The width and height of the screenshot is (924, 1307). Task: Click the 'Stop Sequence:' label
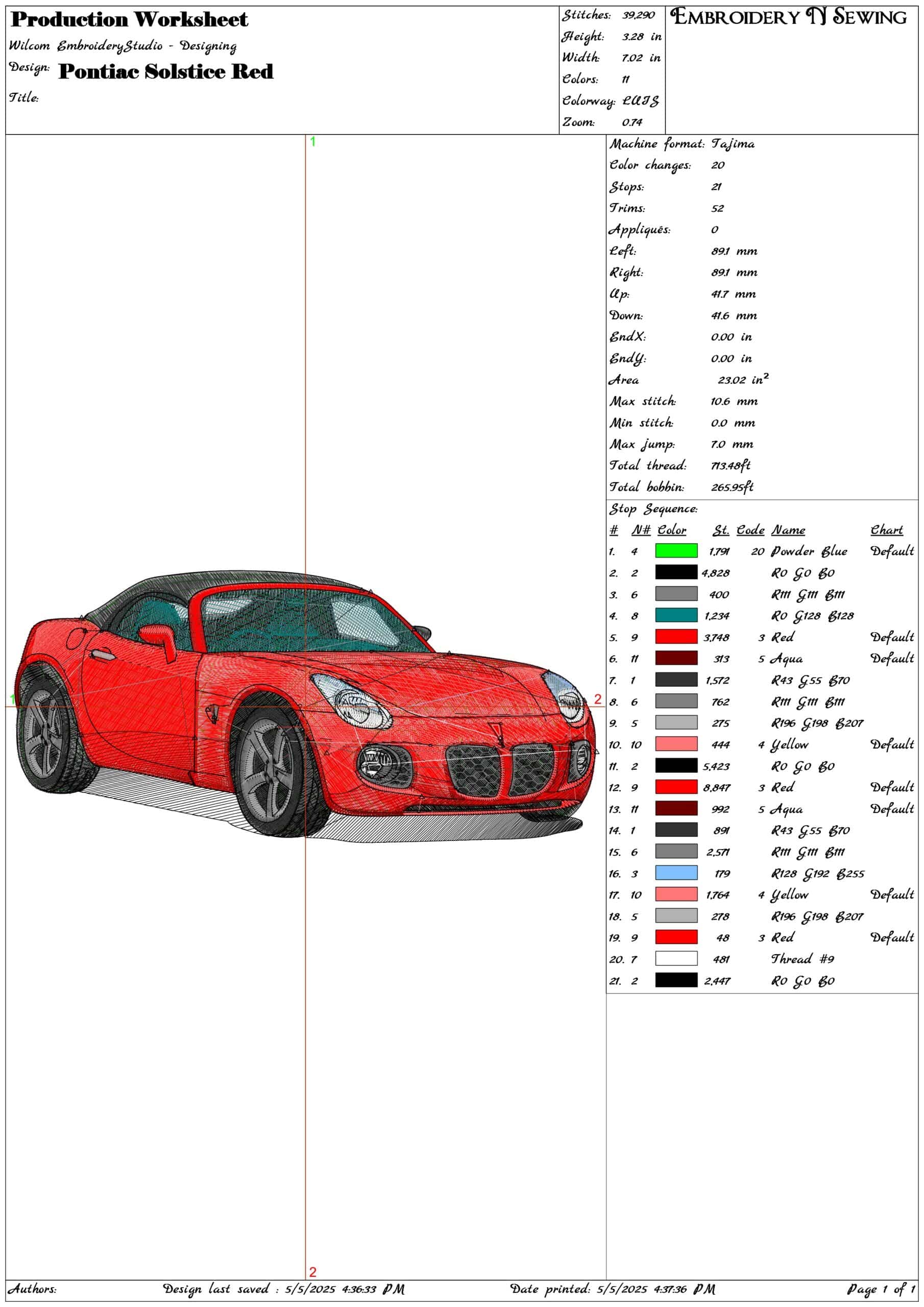[653, 509]
